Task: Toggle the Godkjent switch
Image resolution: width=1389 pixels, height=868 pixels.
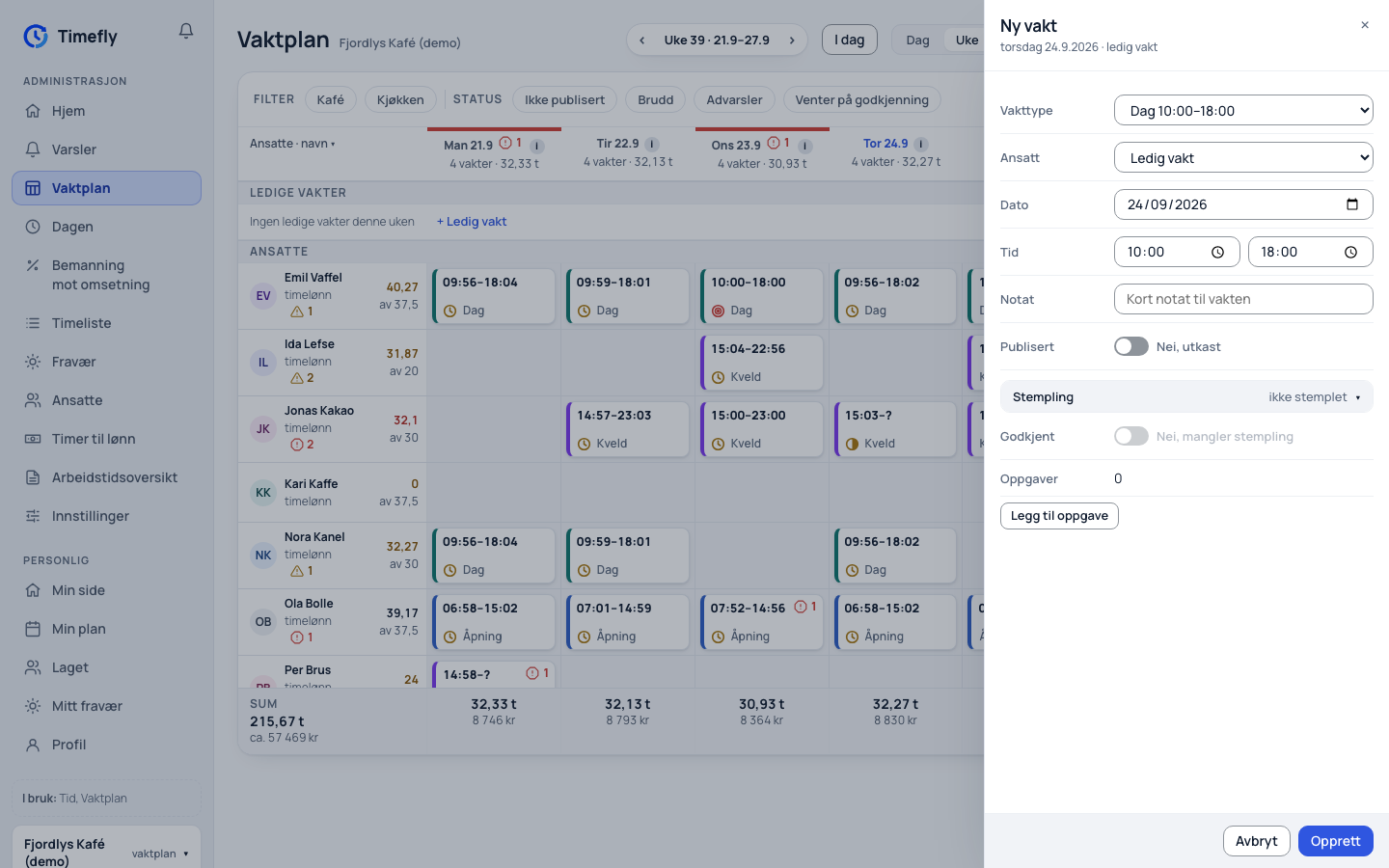Action: click(1131, 436)
